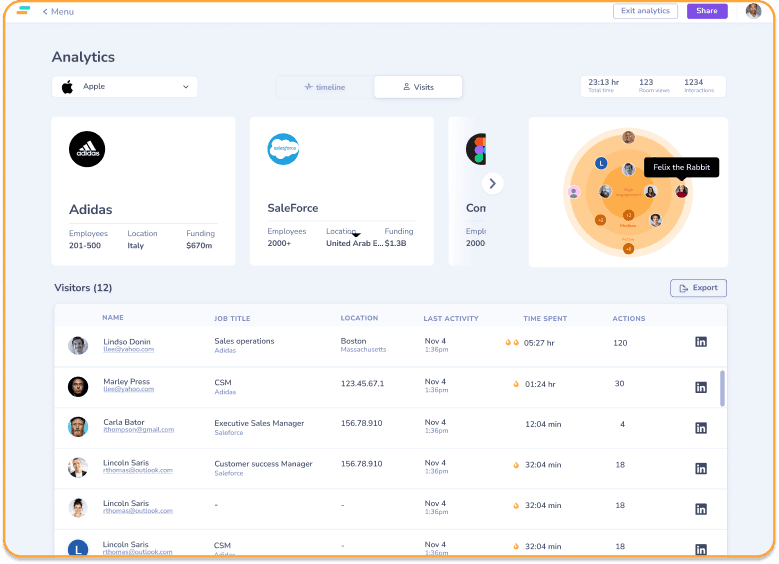Sort by the JOB TITLE column header
This screenshot has height=564, width=779.
[x=232, y=319]
